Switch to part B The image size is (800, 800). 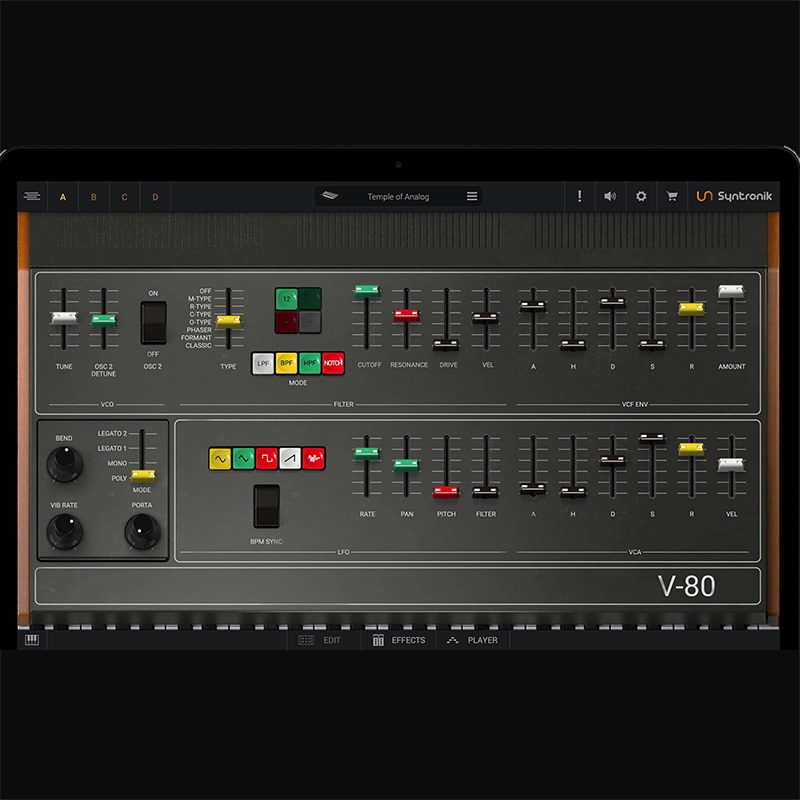94,197
